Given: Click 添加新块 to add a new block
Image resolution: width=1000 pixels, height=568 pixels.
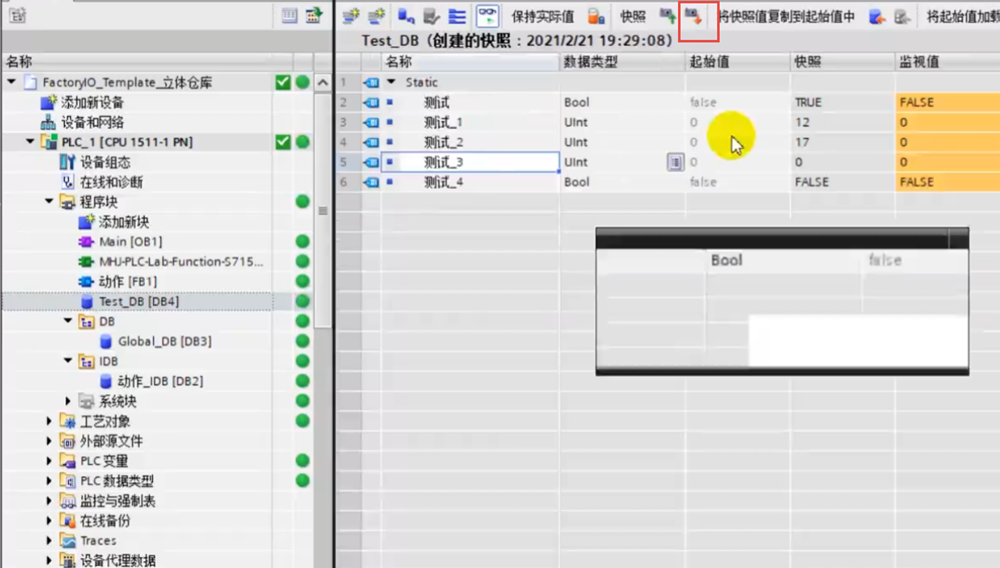Looking at the screenshot, I should pos(123,222).
